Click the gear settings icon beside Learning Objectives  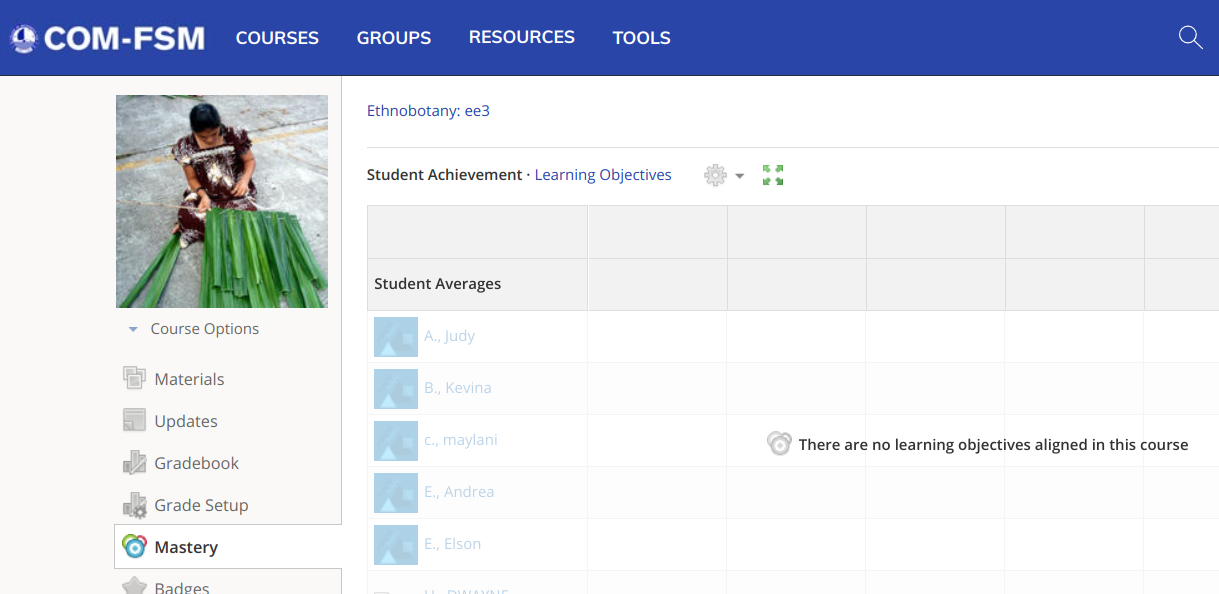(x=715, y=175)
